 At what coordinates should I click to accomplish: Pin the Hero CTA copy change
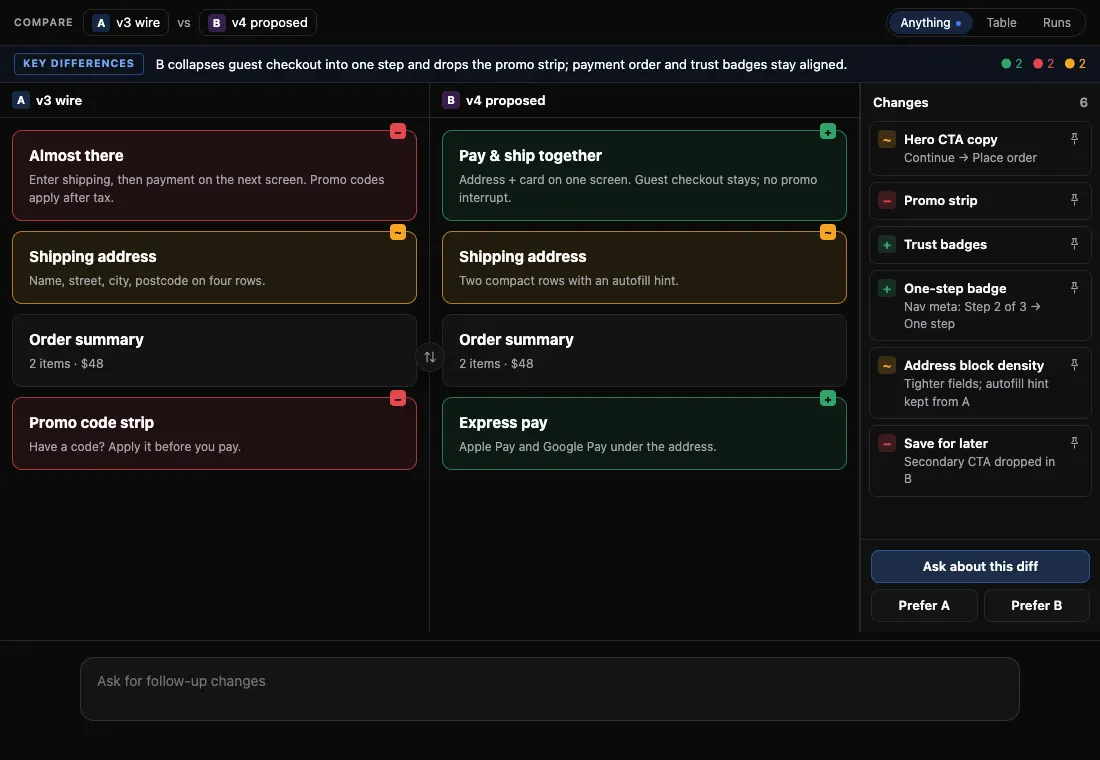click(x=1074, y=139)
